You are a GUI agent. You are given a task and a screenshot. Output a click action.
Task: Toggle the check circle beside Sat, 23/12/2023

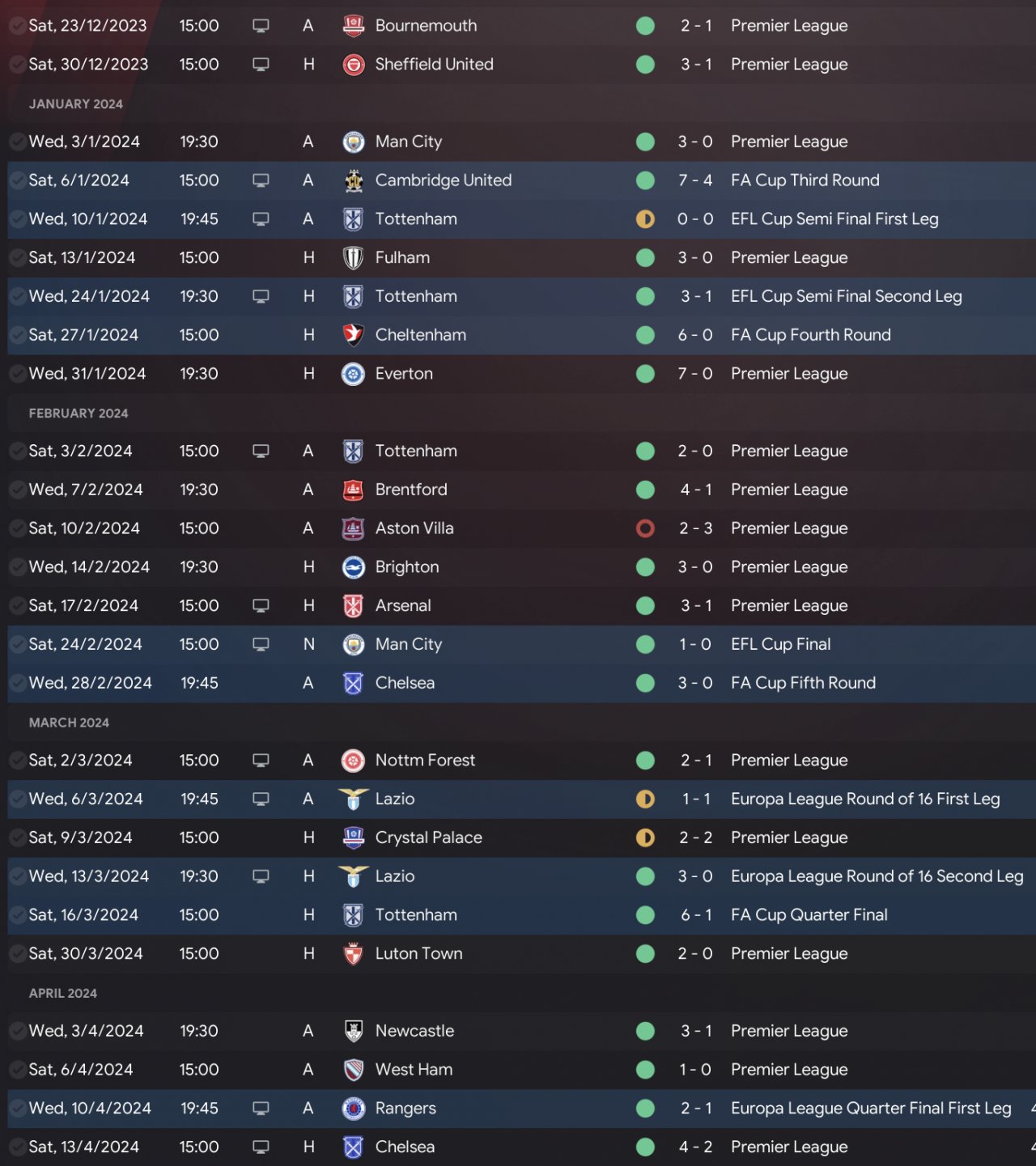(17, 26)
